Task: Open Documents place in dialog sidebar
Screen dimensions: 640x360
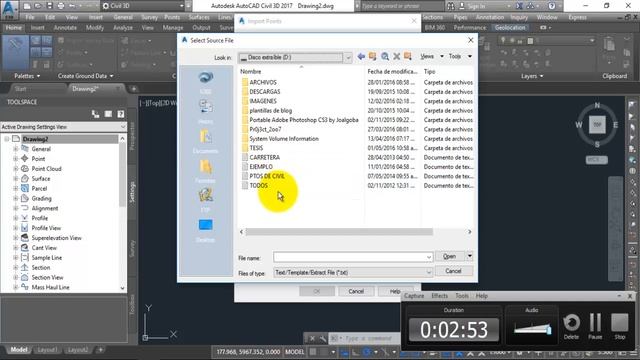Action: (x=205, y=141)
